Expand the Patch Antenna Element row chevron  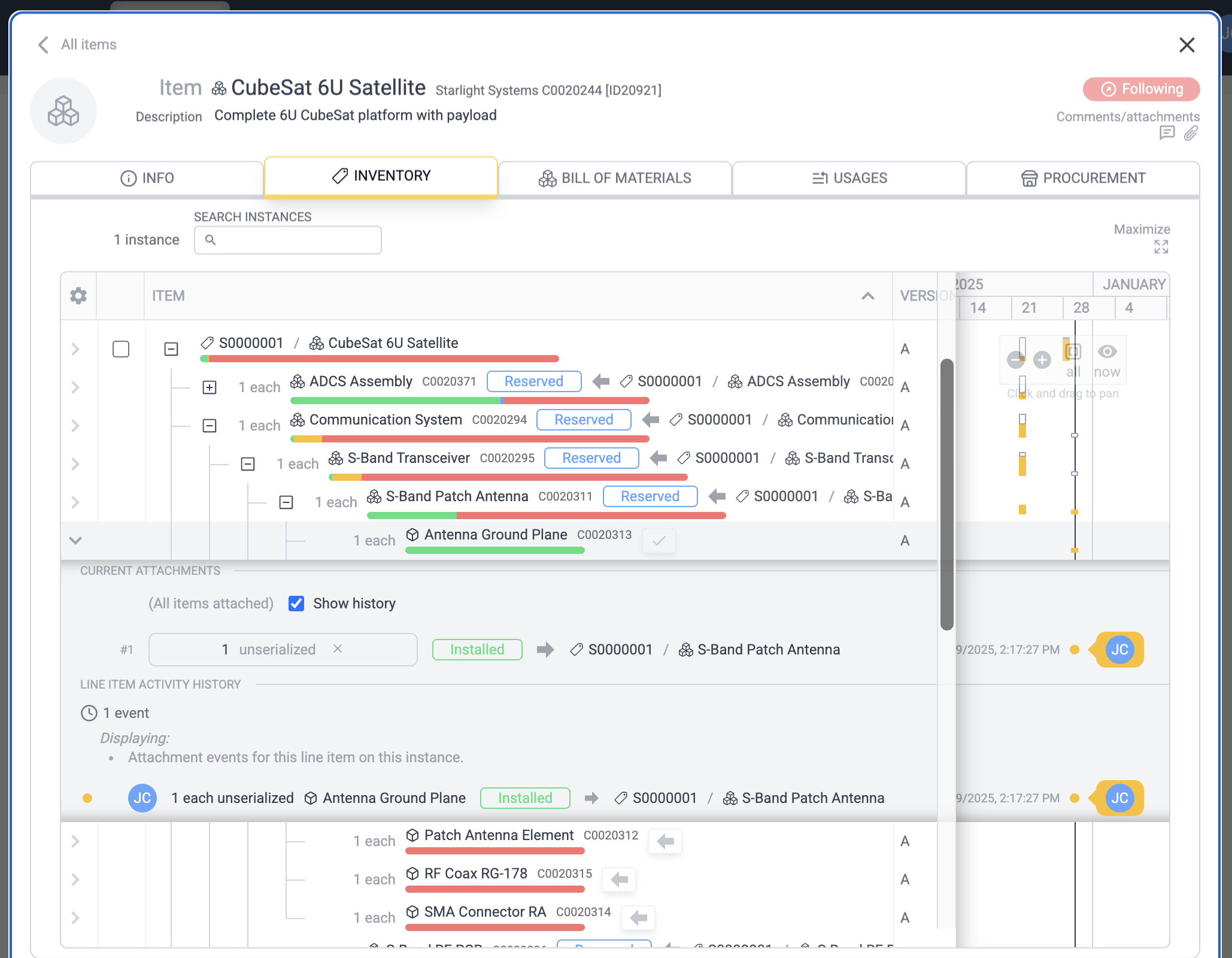pyautogui.click(x=75, y=841)
